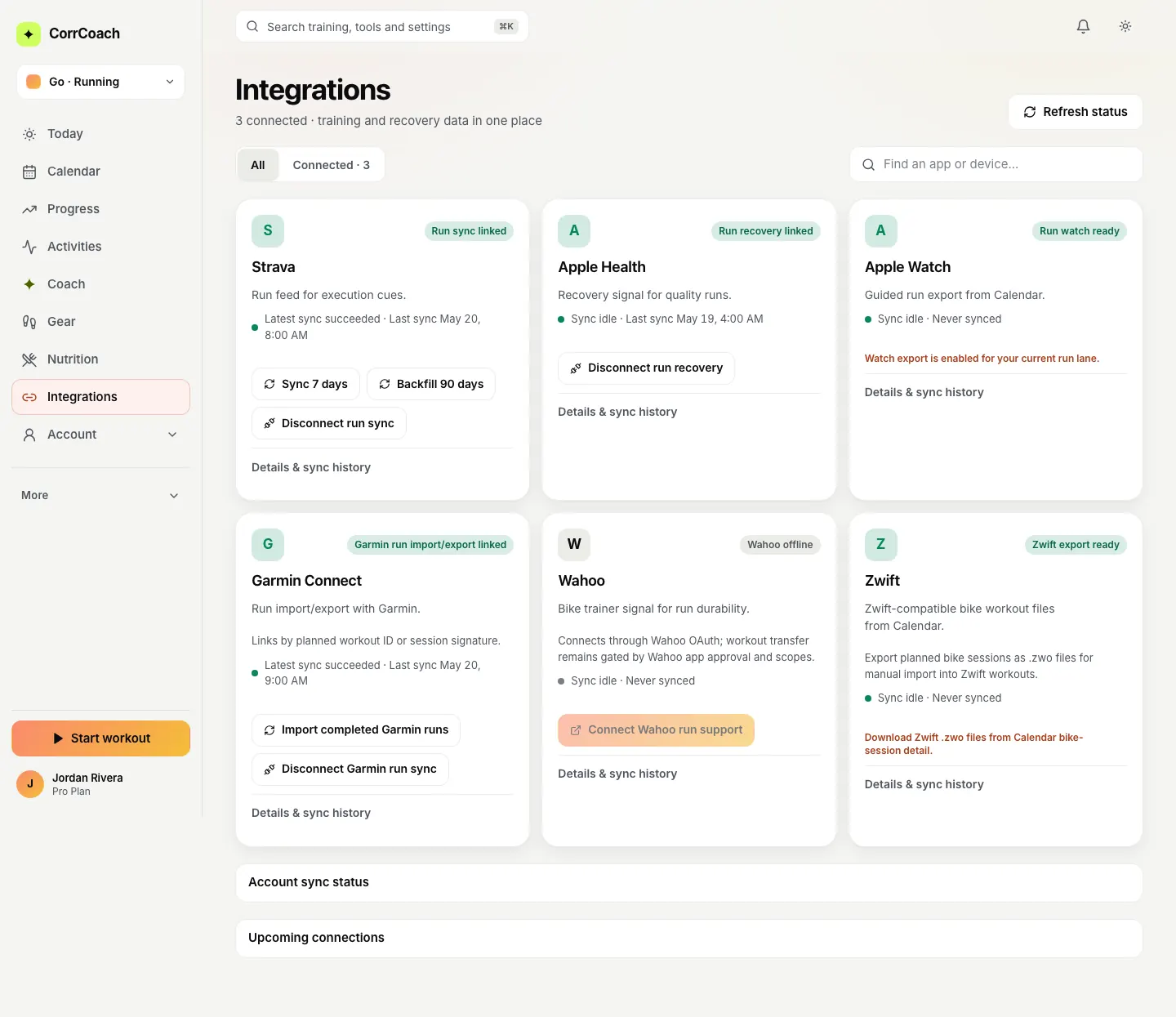Click the Activities pulse icon in sidebar
1176x1017 pixels.
click(29, 247)
